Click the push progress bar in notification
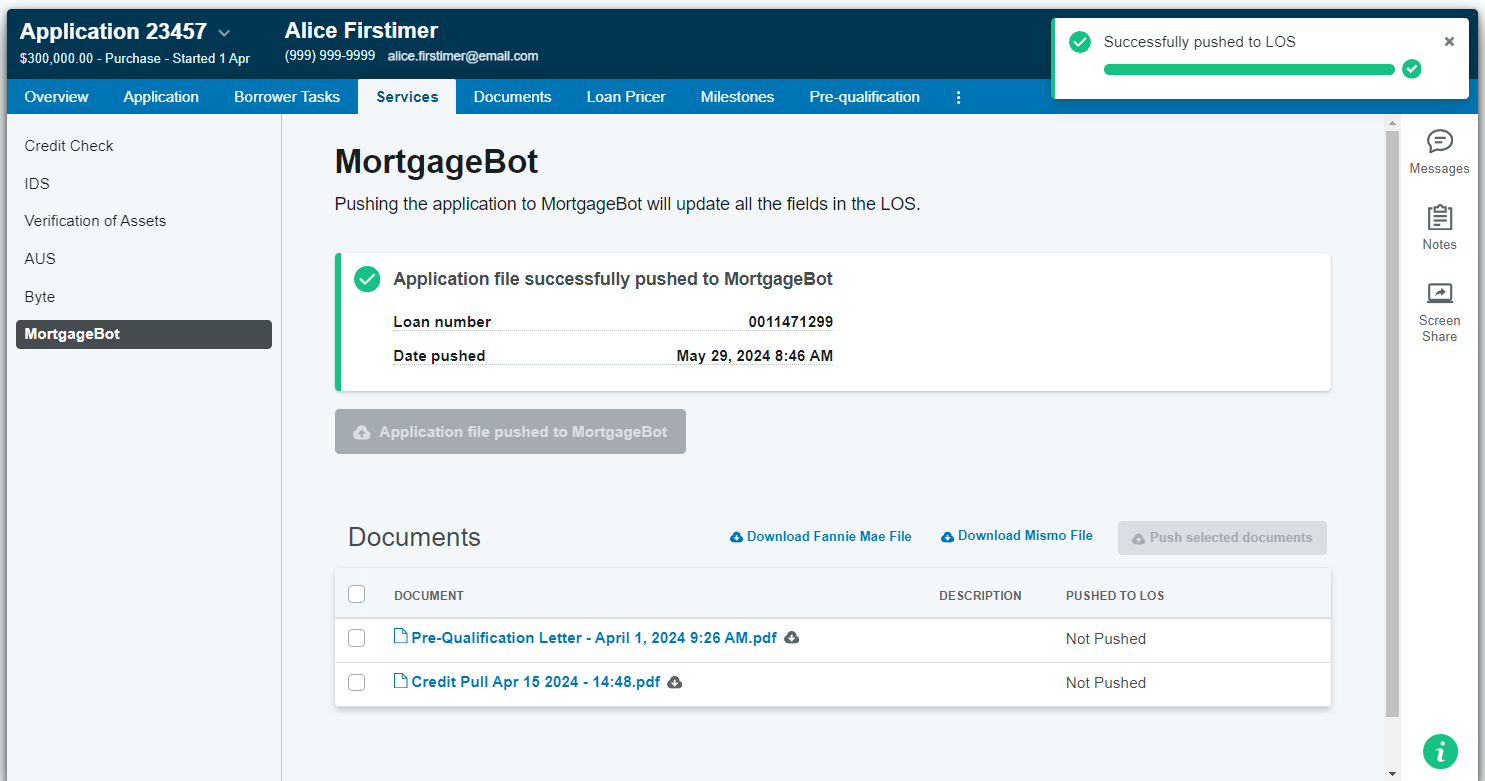 [x=1248, y=70]
